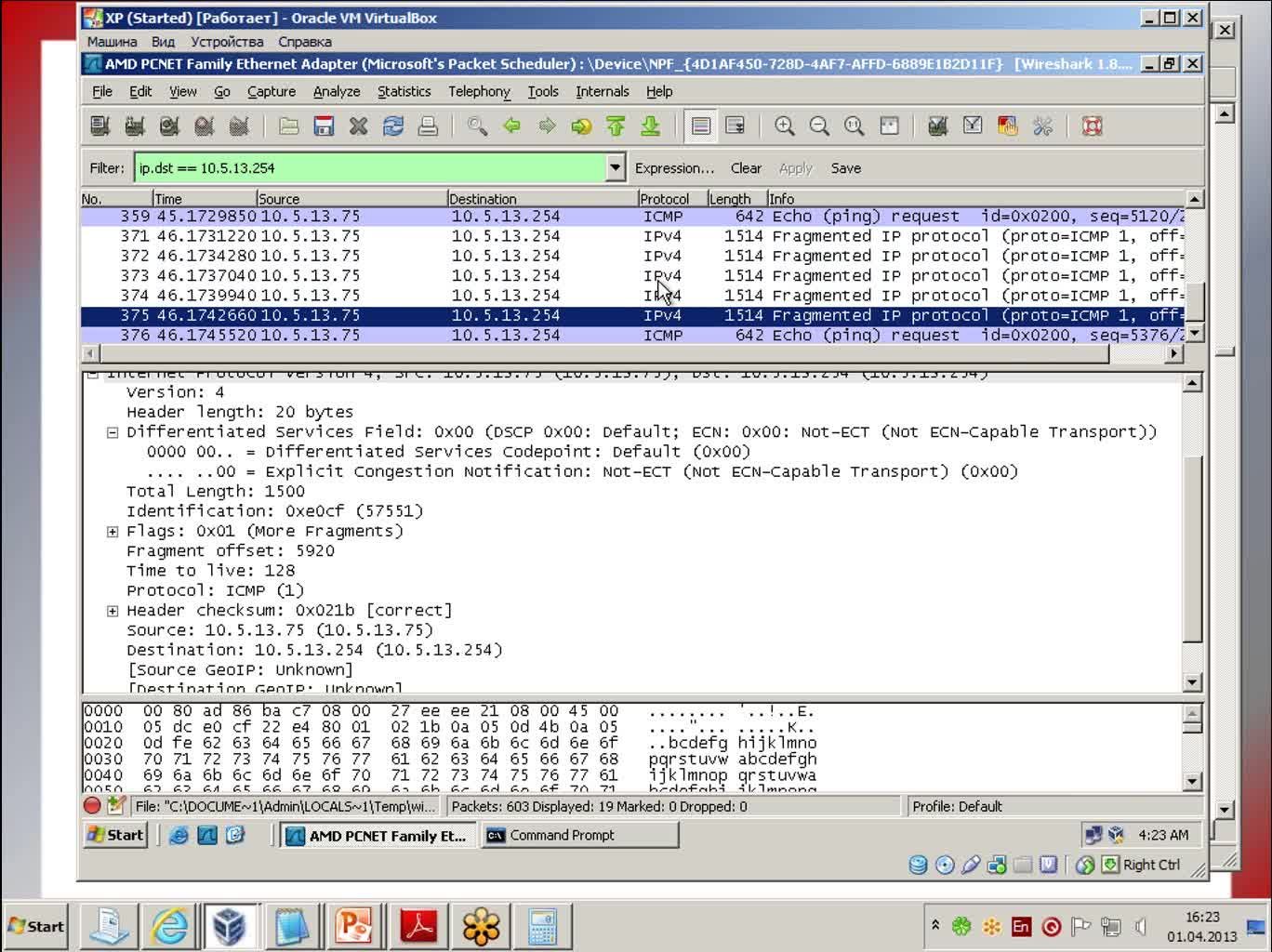Restart the running live capture
This screenshot has height=952, width=1272.
tap(239, 126)
